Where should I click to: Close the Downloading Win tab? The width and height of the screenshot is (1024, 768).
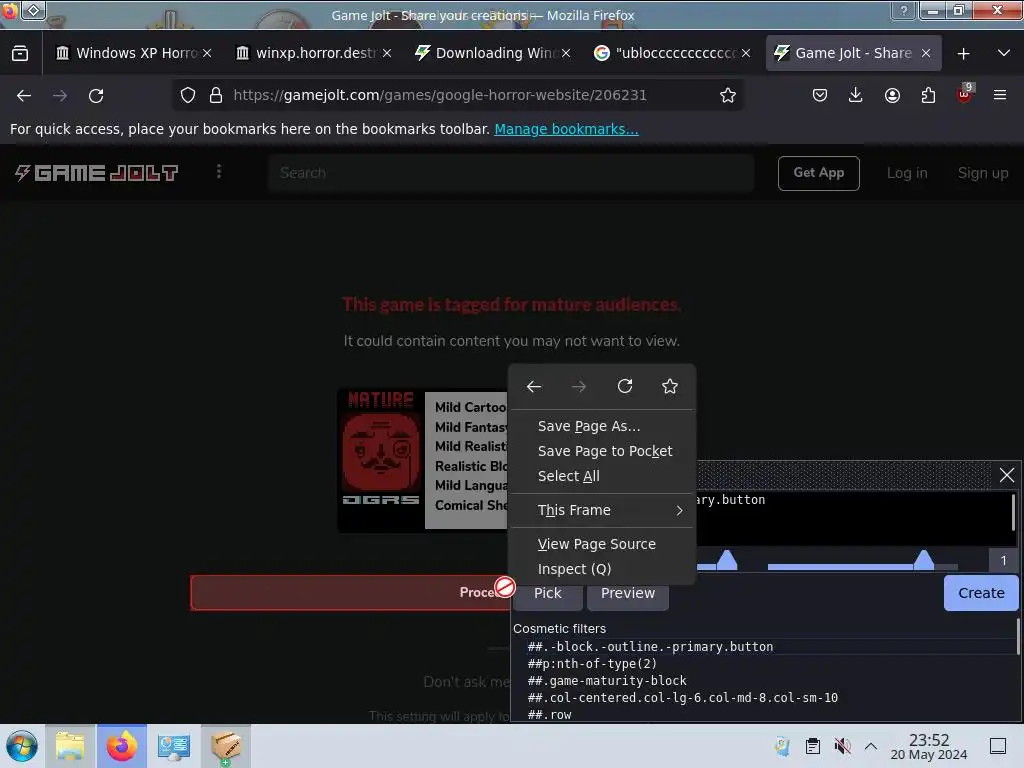tap(566, 53)
